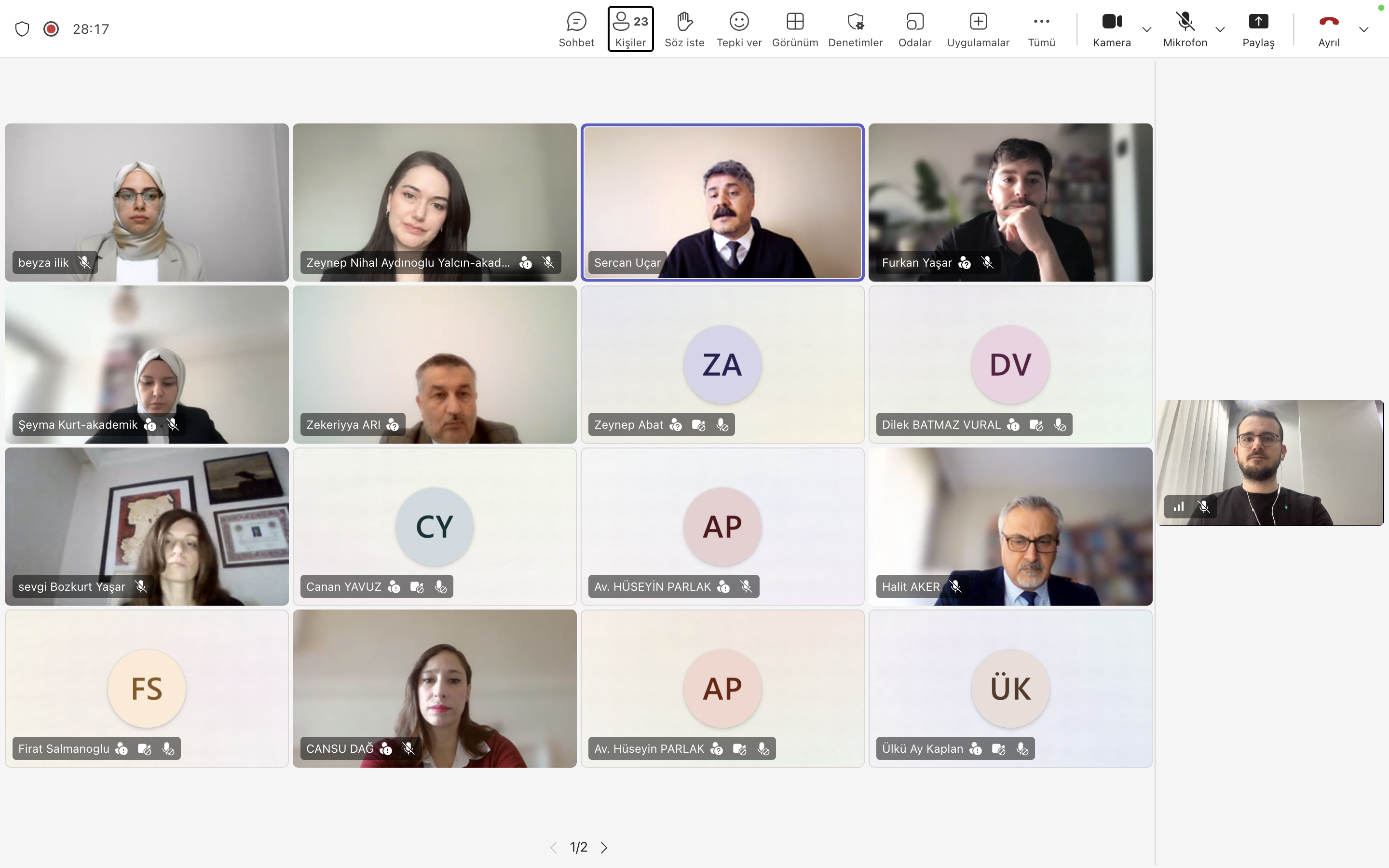The height and width of the screenshot is (868, 1389).
Task: Open the Görünüm layout options
Action: 794,29
